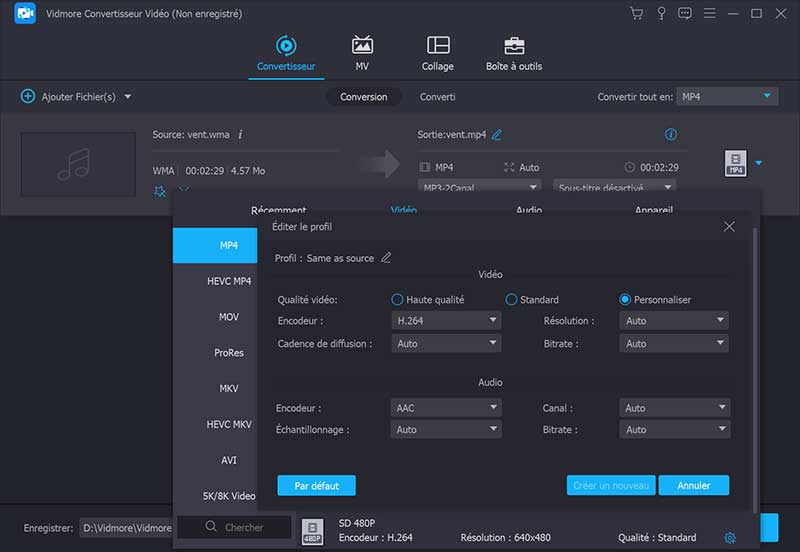Click the shopping cart icon
This screenshot has width=800, height=552.
click(636, 14)
